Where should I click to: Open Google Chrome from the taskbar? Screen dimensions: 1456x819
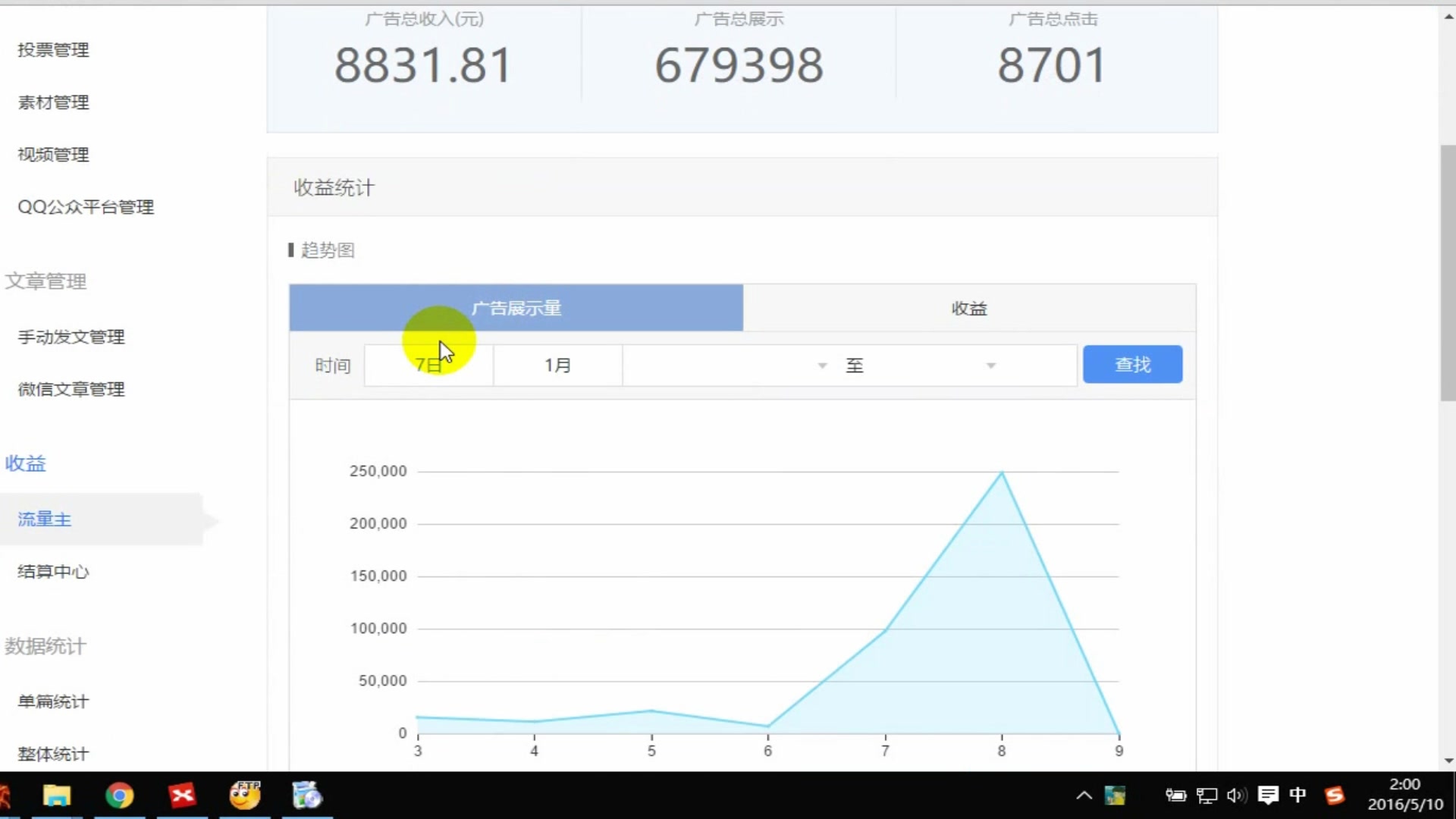click(119, 795)
